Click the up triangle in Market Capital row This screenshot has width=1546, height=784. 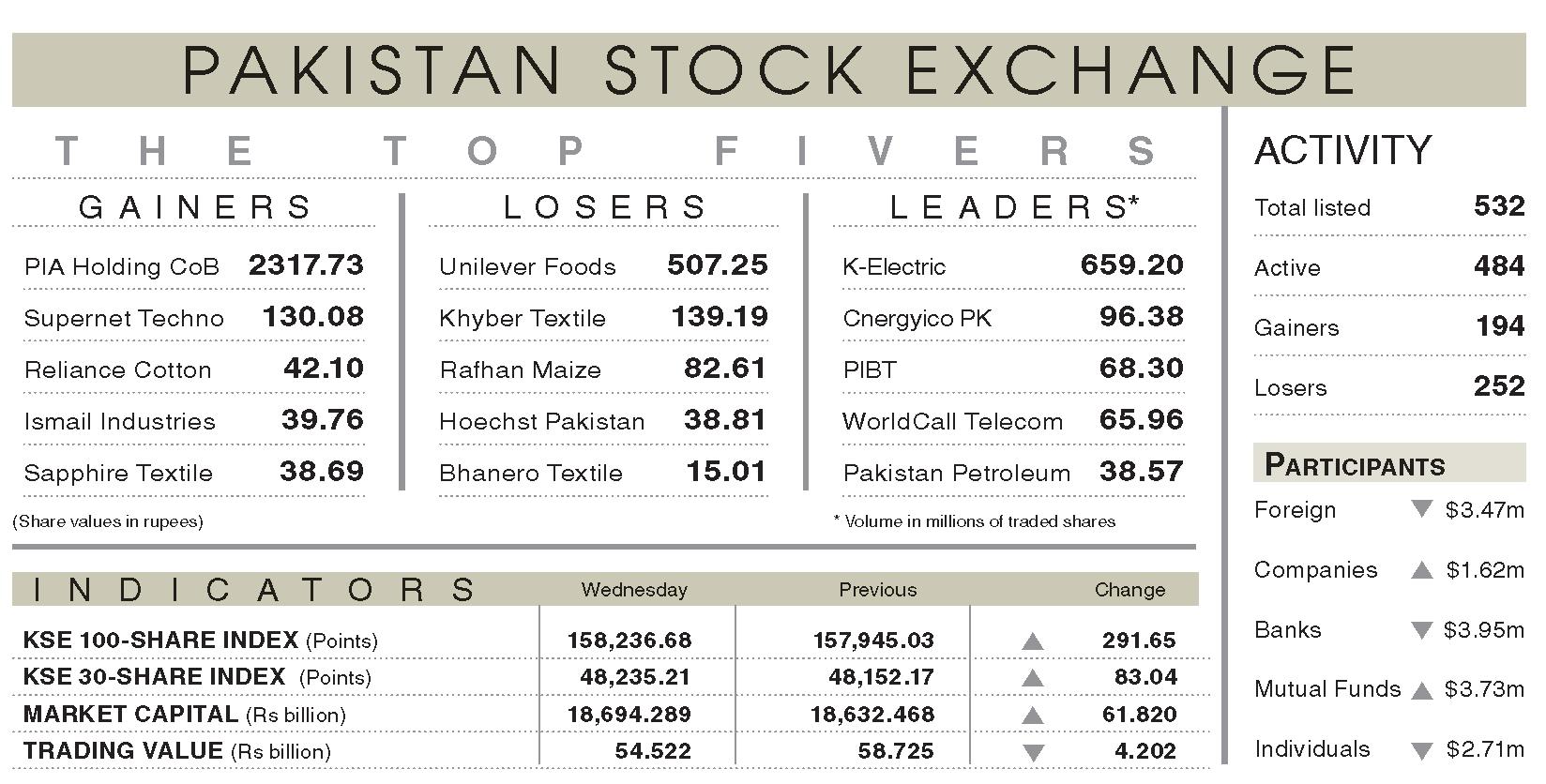tap(1032, 715)
